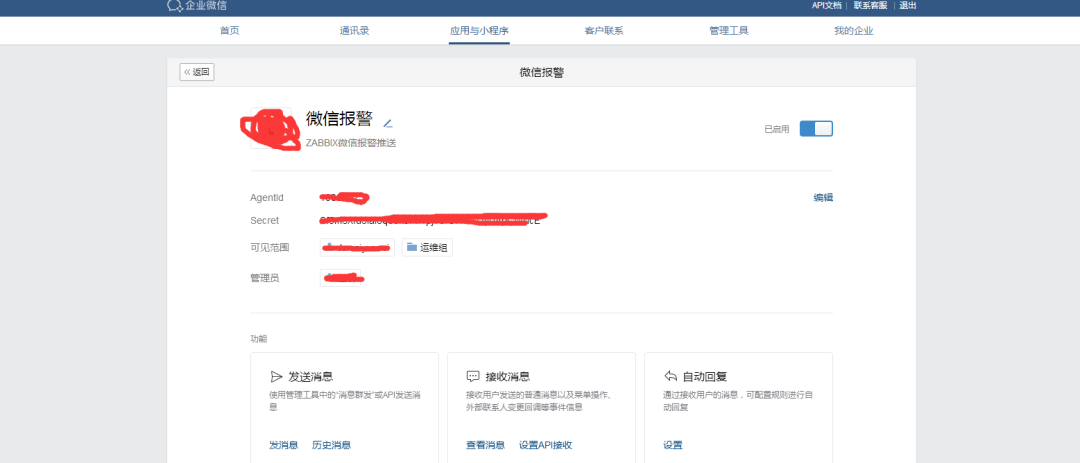Open the API文档 link
The height and width of the screenshot is (463, 1080).
(827, 6)
